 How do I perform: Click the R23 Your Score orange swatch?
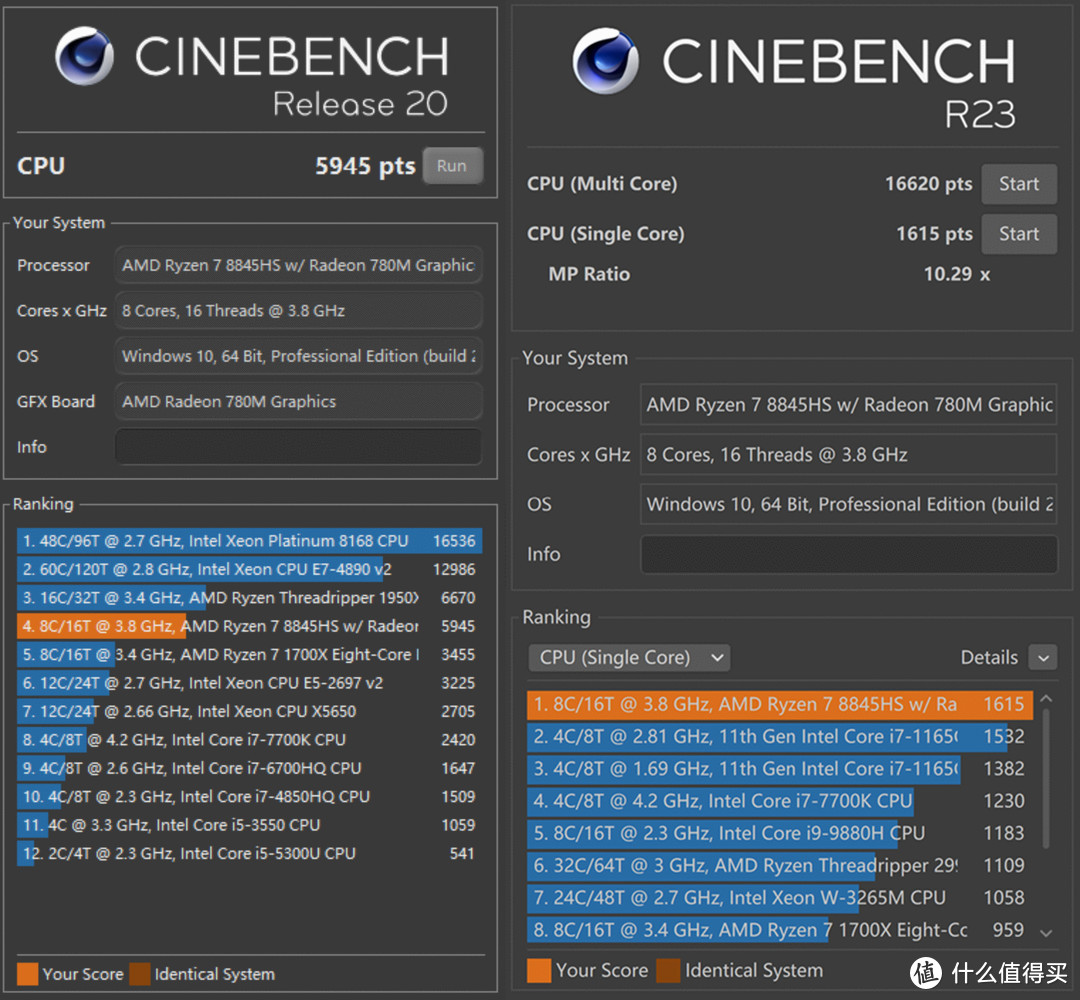(x=539, y=970)
